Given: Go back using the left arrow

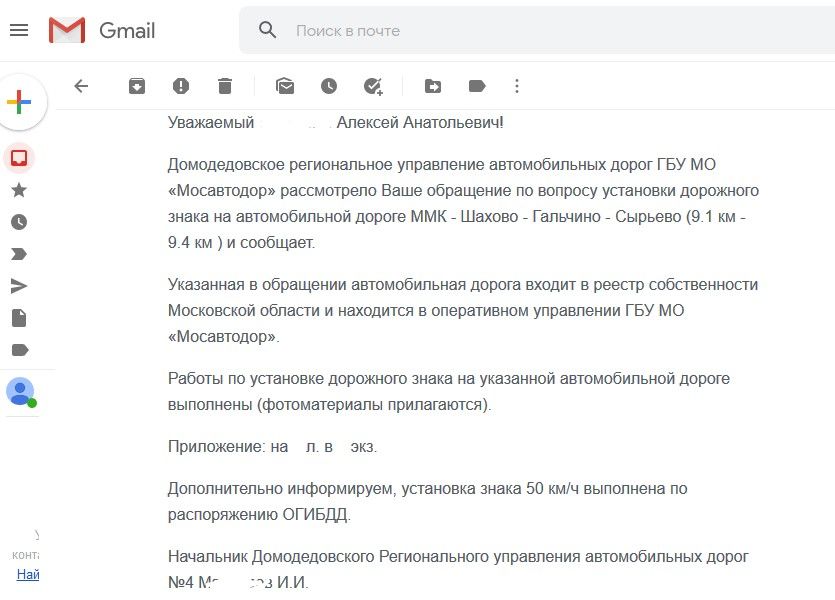Looking at the screenshot, I should pos(81,86).
